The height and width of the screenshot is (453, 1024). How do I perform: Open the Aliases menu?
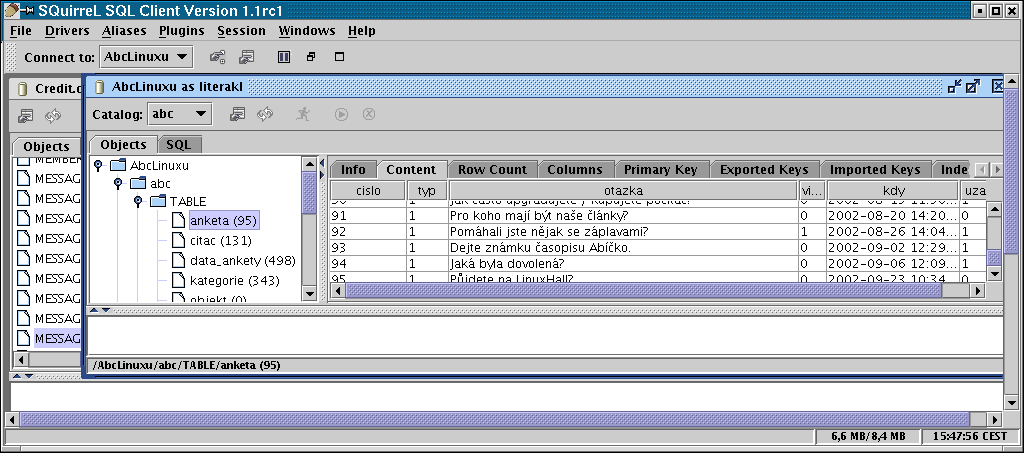tap(124, 31)
